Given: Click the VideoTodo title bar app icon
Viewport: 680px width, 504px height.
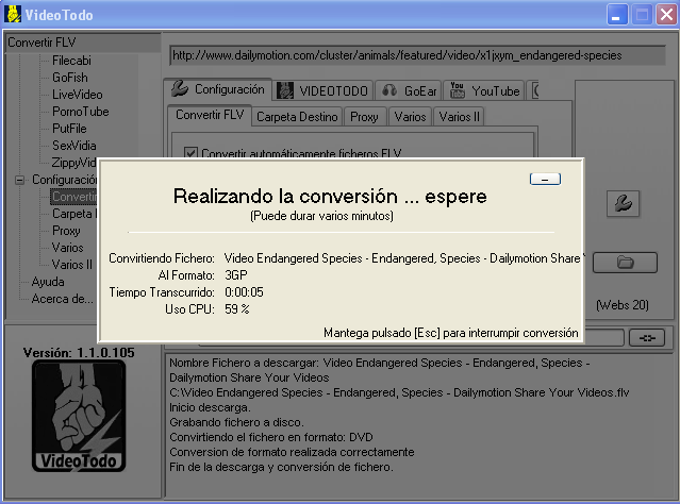Looking at the screenshot, I should (x=13, y=14).
